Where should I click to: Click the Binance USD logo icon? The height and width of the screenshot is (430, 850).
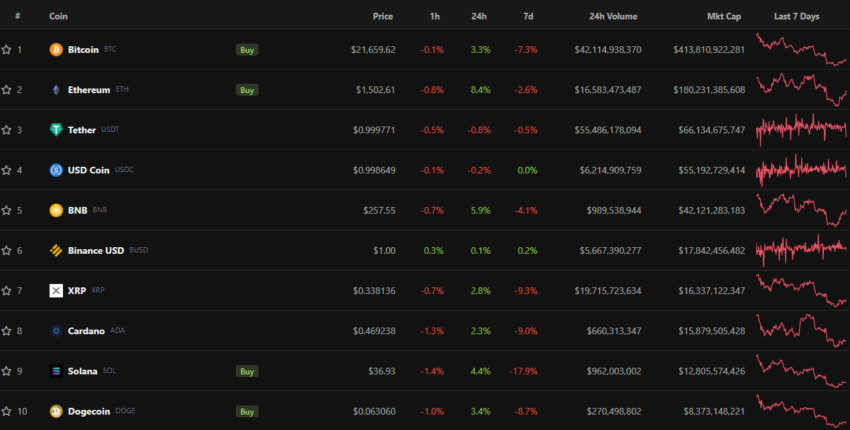coord(56,250)
